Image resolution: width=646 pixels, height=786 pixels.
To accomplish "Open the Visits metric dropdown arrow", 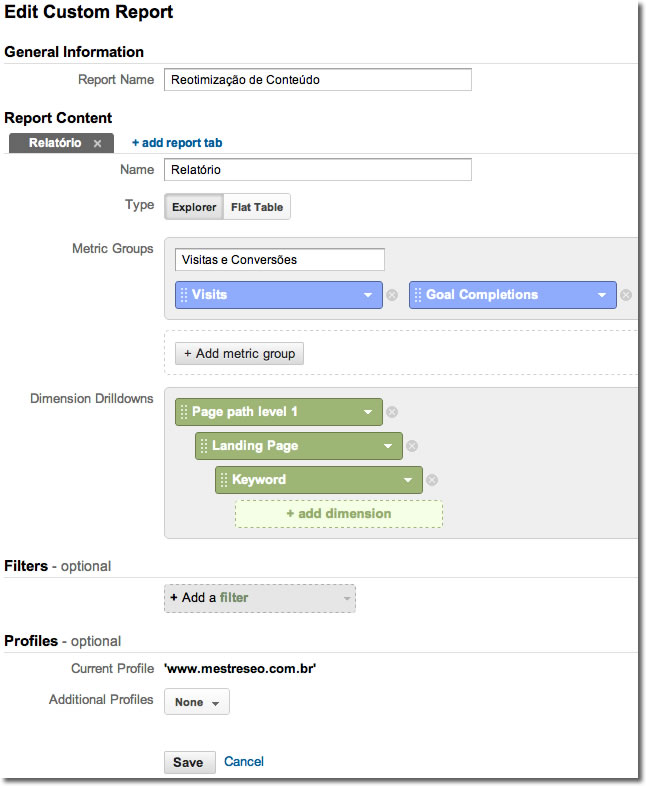I will pyautogui.click(x=368, y=295).
